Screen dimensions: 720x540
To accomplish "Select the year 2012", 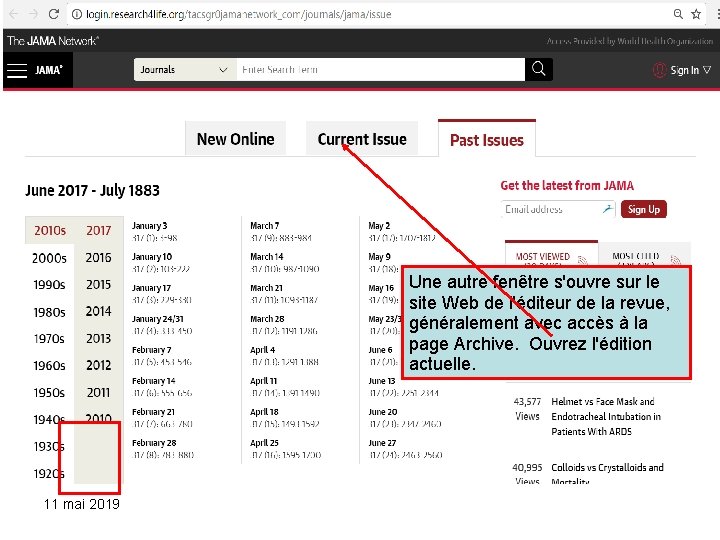I will (x=99, y=366).
